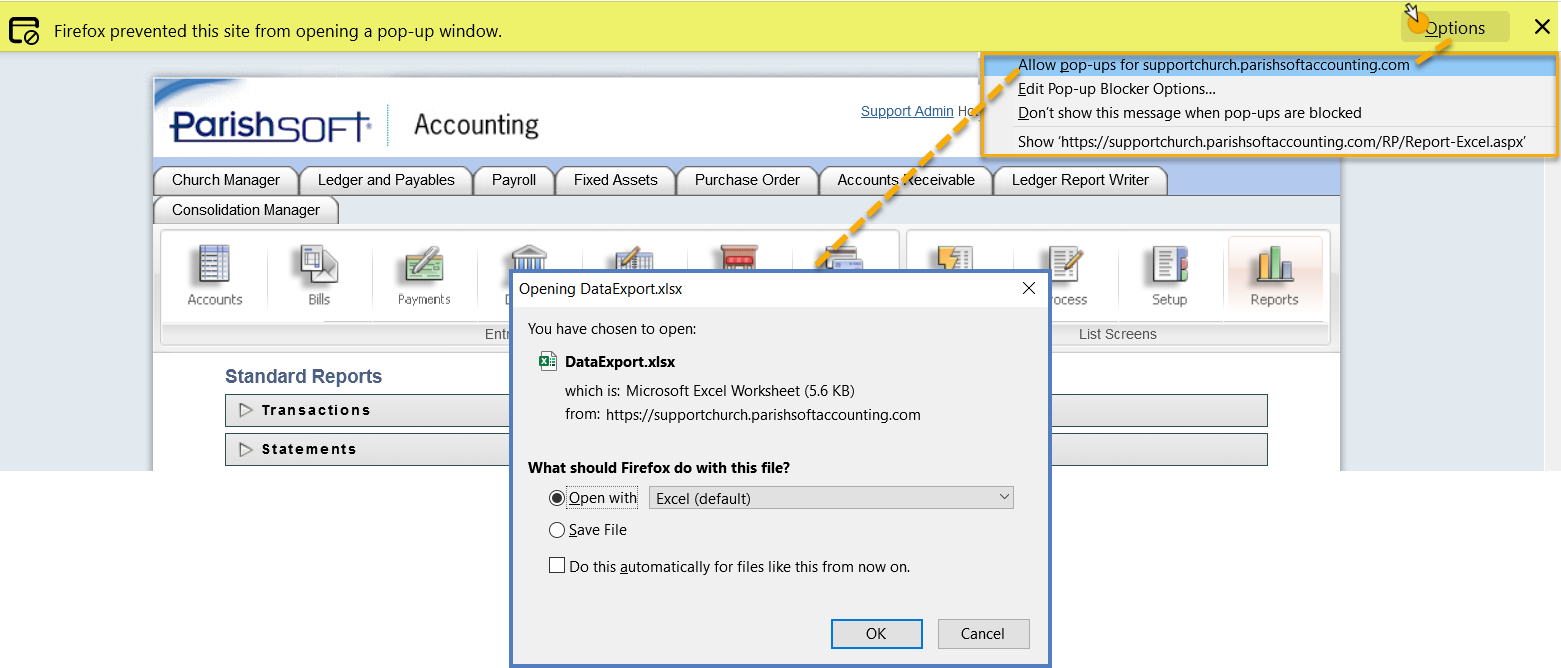Switch to the Payroll tab
This screenshot has height=668, width=1561.
(x=514, y=180)
